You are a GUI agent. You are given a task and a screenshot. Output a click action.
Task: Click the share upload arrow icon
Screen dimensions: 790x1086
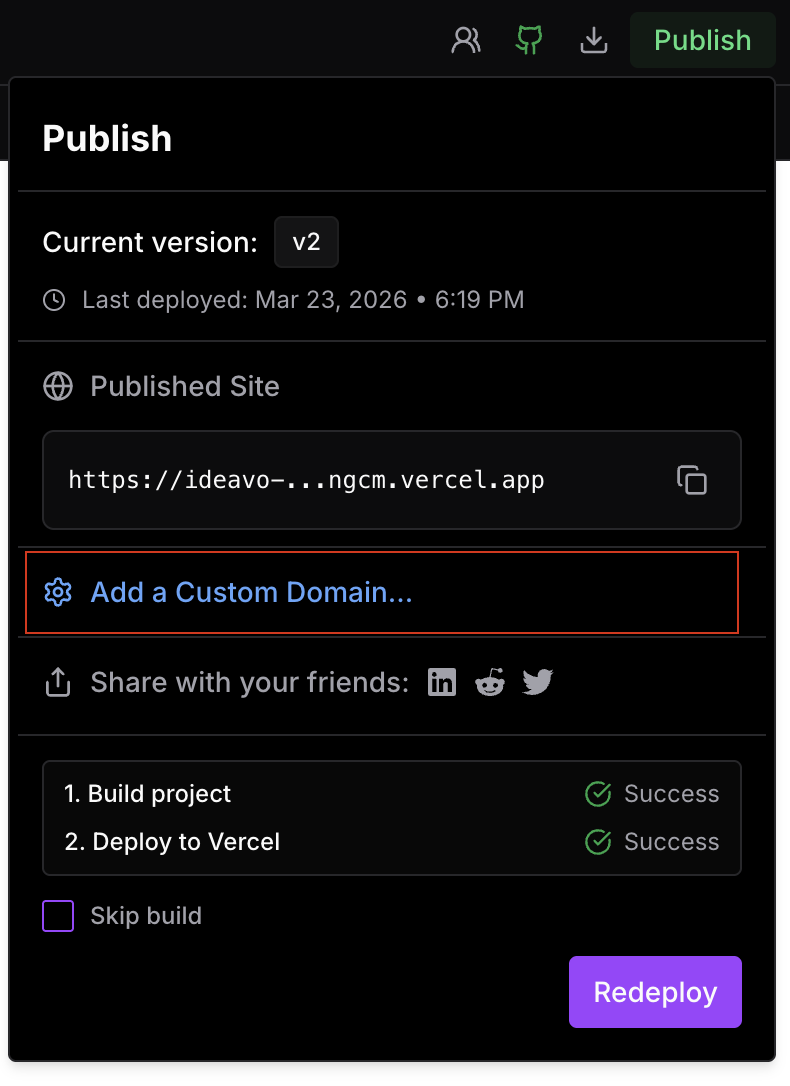(58, 683)
